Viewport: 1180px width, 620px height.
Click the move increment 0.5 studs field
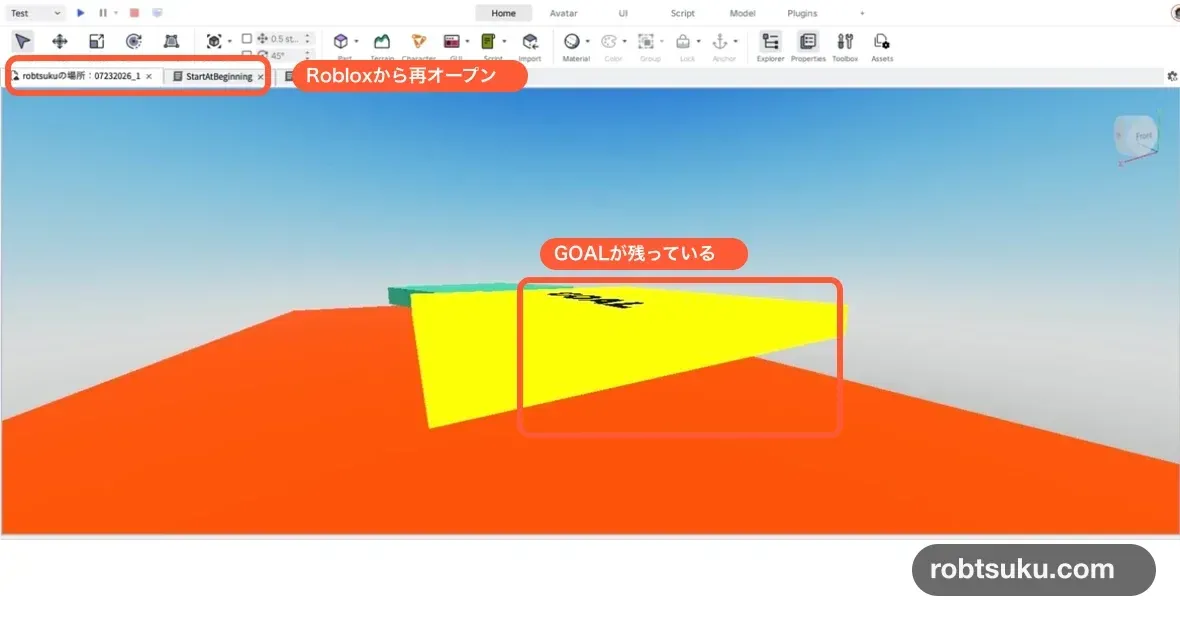click(284, 38)
